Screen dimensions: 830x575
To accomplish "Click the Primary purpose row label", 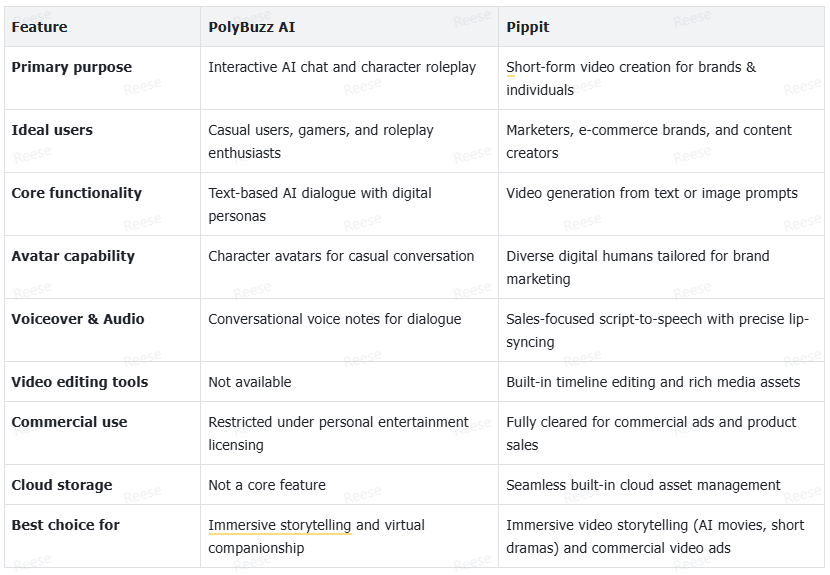I will (71, 67).
